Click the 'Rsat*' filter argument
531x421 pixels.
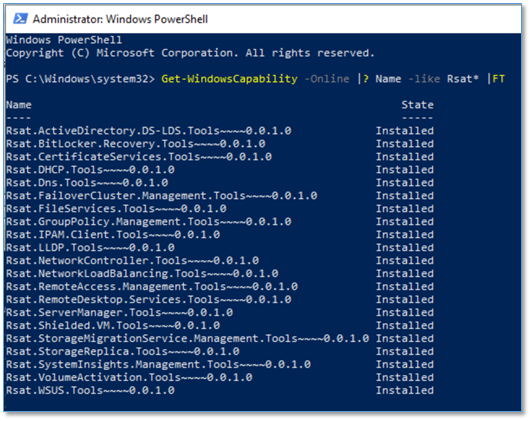click(x=463, y=79)
